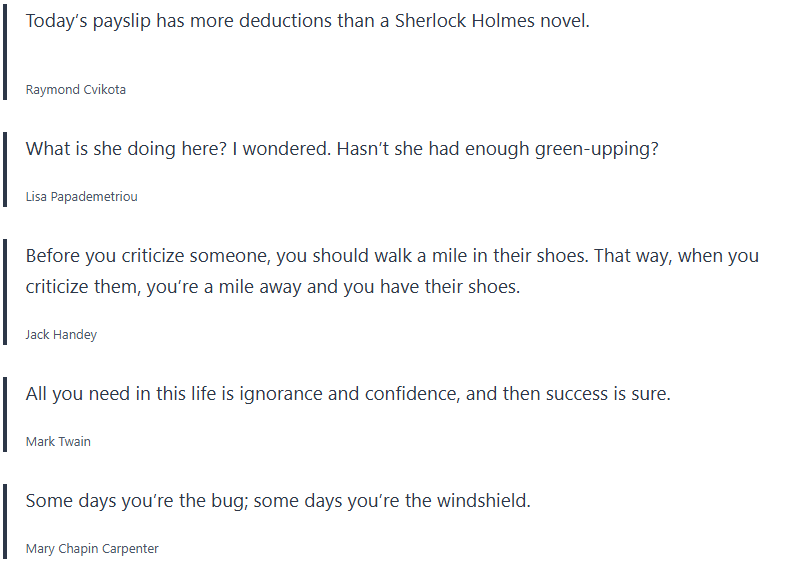
Task: Click the line "criticize them, you're a mile away"
Action: coord(272,287)
